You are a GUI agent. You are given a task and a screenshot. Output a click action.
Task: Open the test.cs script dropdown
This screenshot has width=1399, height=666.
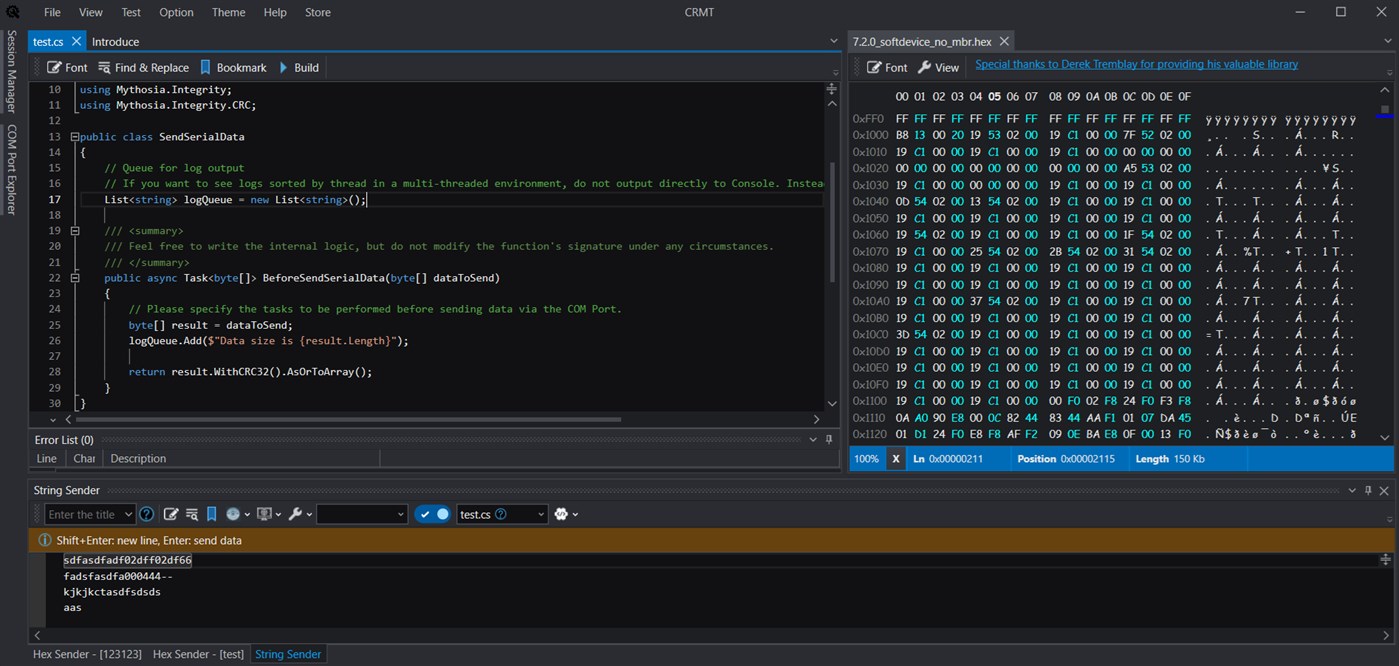pyautogui.click(x=541, y=514)
